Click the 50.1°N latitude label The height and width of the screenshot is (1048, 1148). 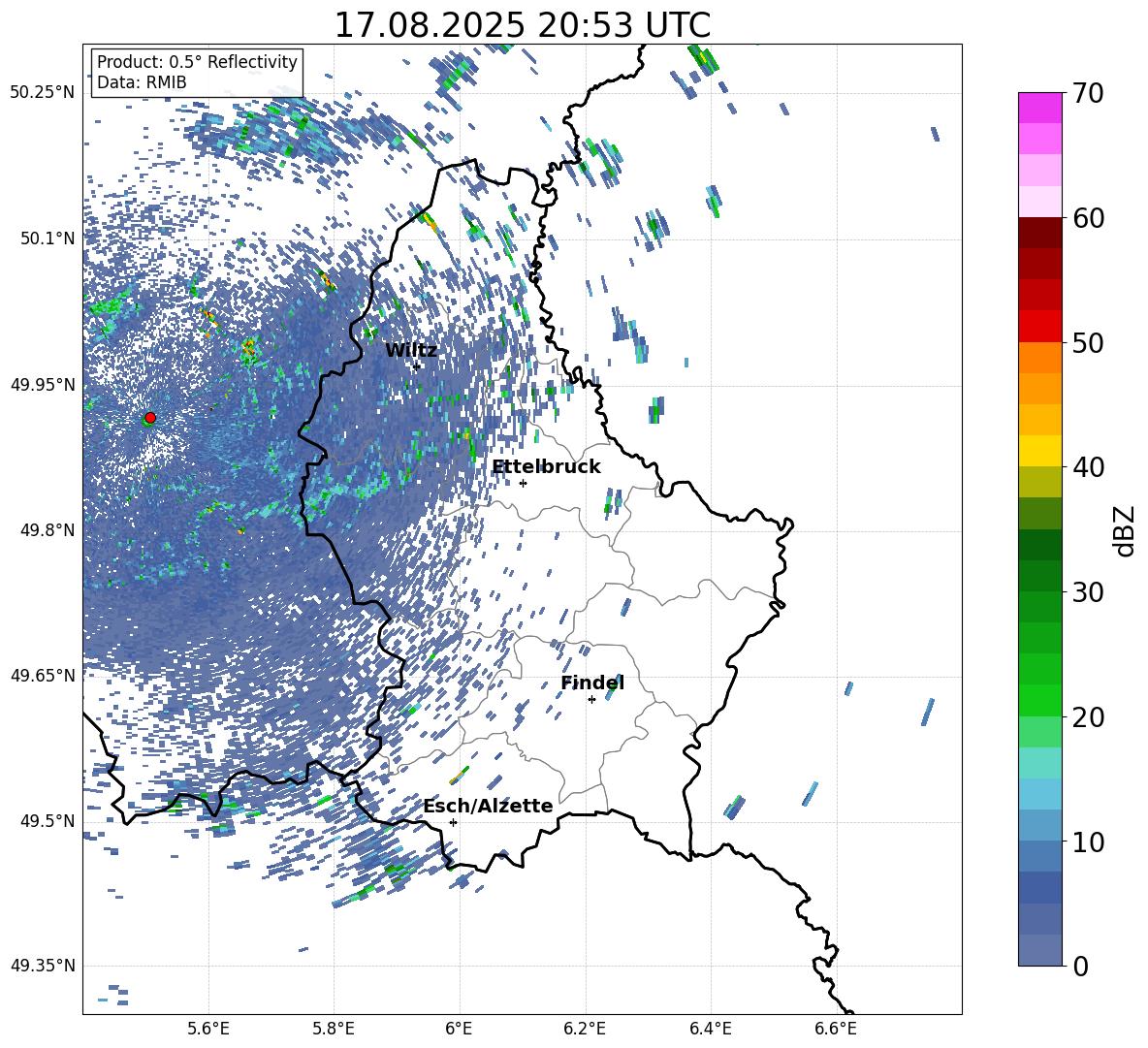click(47, 238)
